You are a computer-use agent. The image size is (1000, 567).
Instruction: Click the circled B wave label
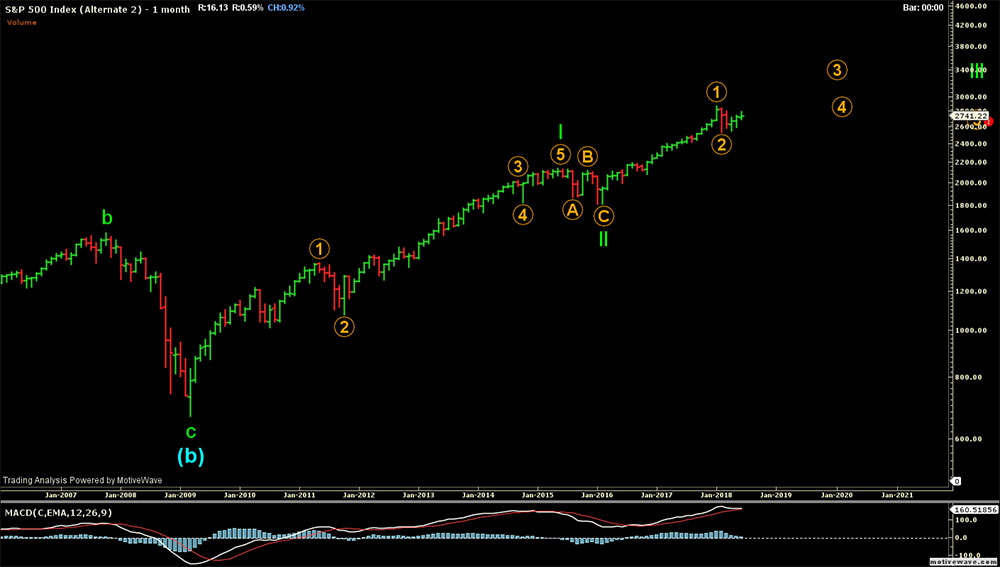589,156
